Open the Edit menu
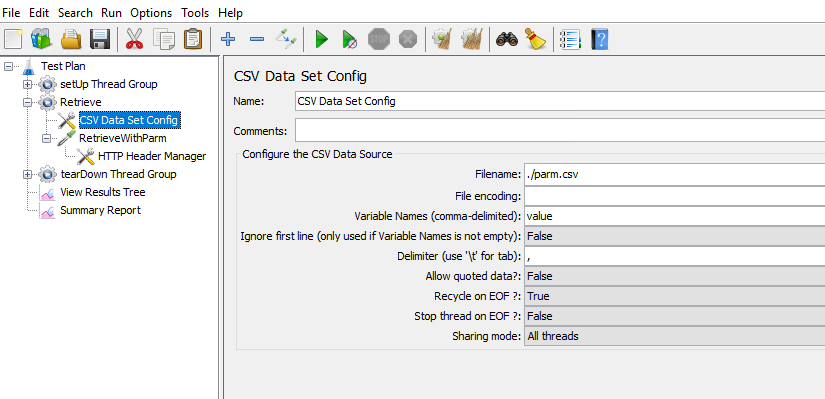The width and height of the screenshot is (825, 399). point(38,13)
